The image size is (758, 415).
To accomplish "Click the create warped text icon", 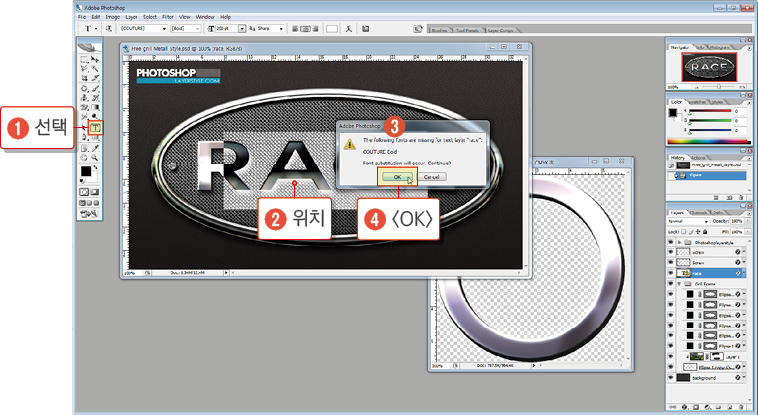I will [349, 29].
